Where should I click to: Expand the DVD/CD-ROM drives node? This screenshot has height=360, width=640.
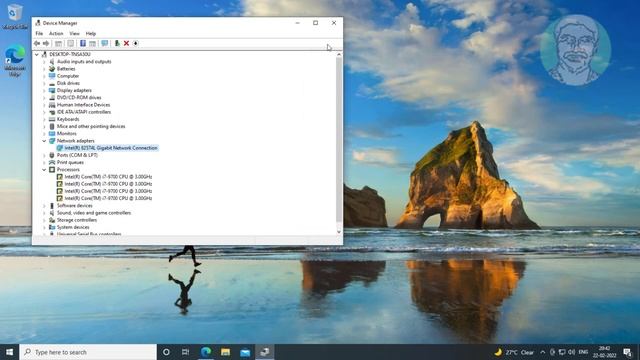click(x=44, y=98)
